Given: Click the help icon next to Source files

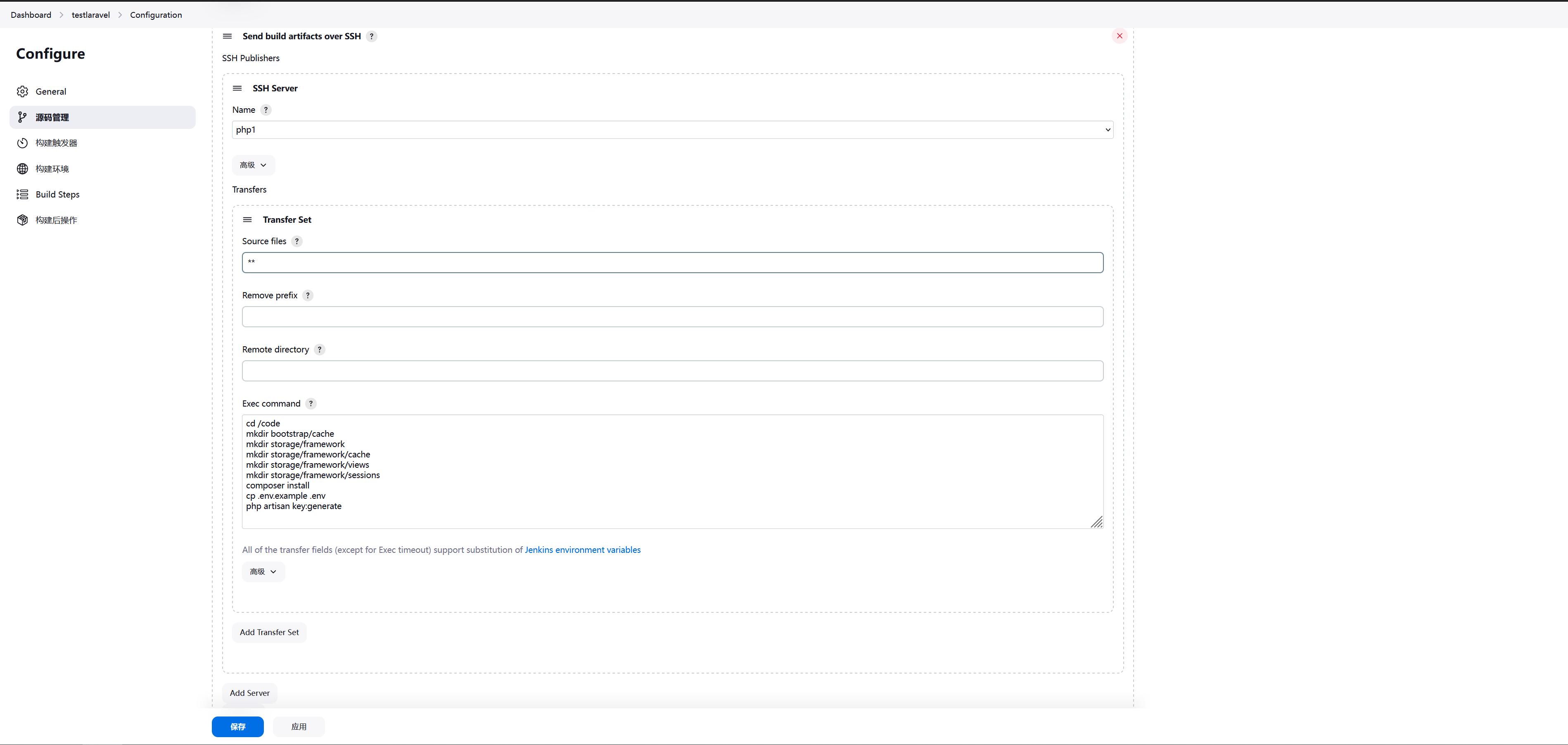Looking at the screenshot, I should (297, 241).
